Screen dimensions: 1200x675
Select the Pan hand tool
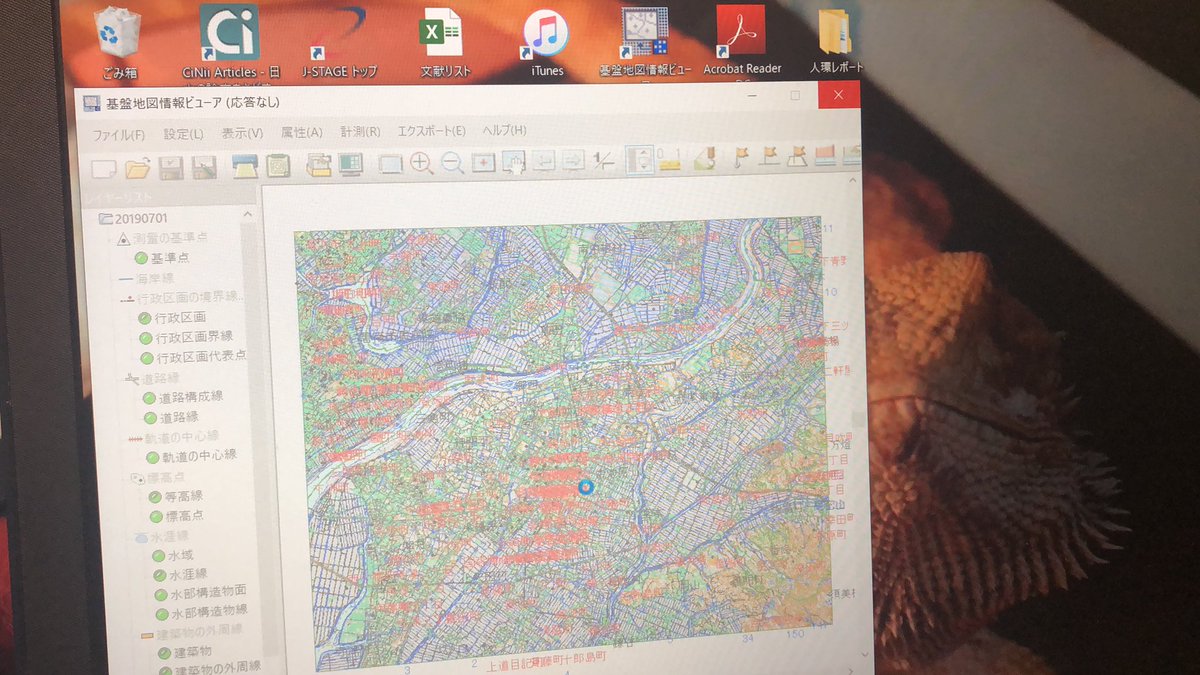pos(514,163)
